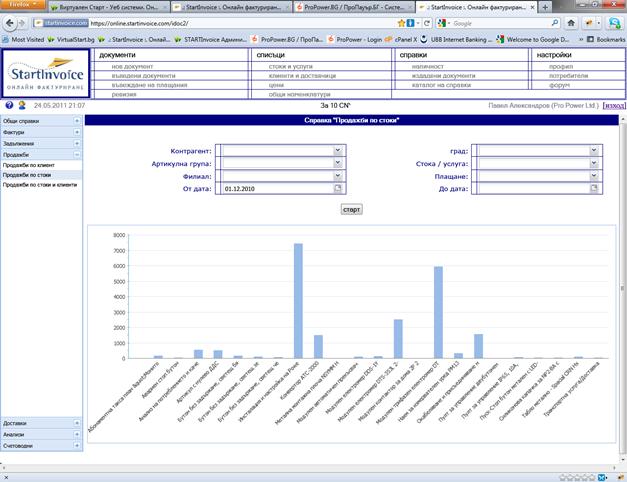Log out via the изход link
The height and width of the screenshot is (482, 627).
coord(614,106)
